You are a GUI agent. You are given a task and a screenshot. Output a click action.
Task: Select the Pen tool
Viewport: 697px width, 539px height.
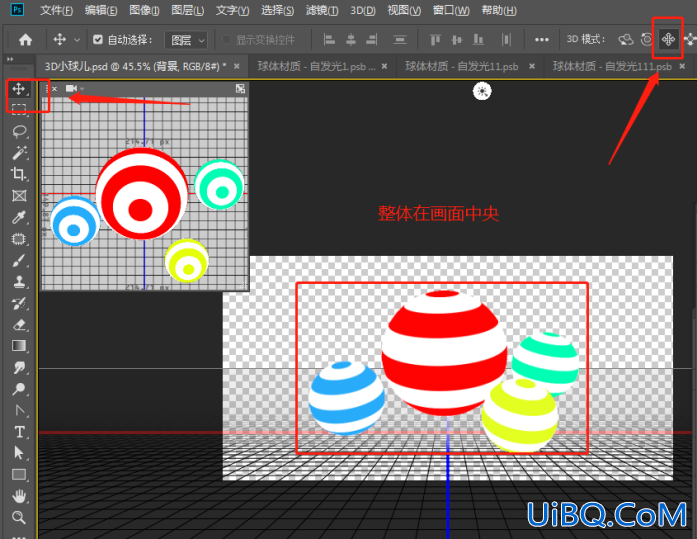[19, 410]
